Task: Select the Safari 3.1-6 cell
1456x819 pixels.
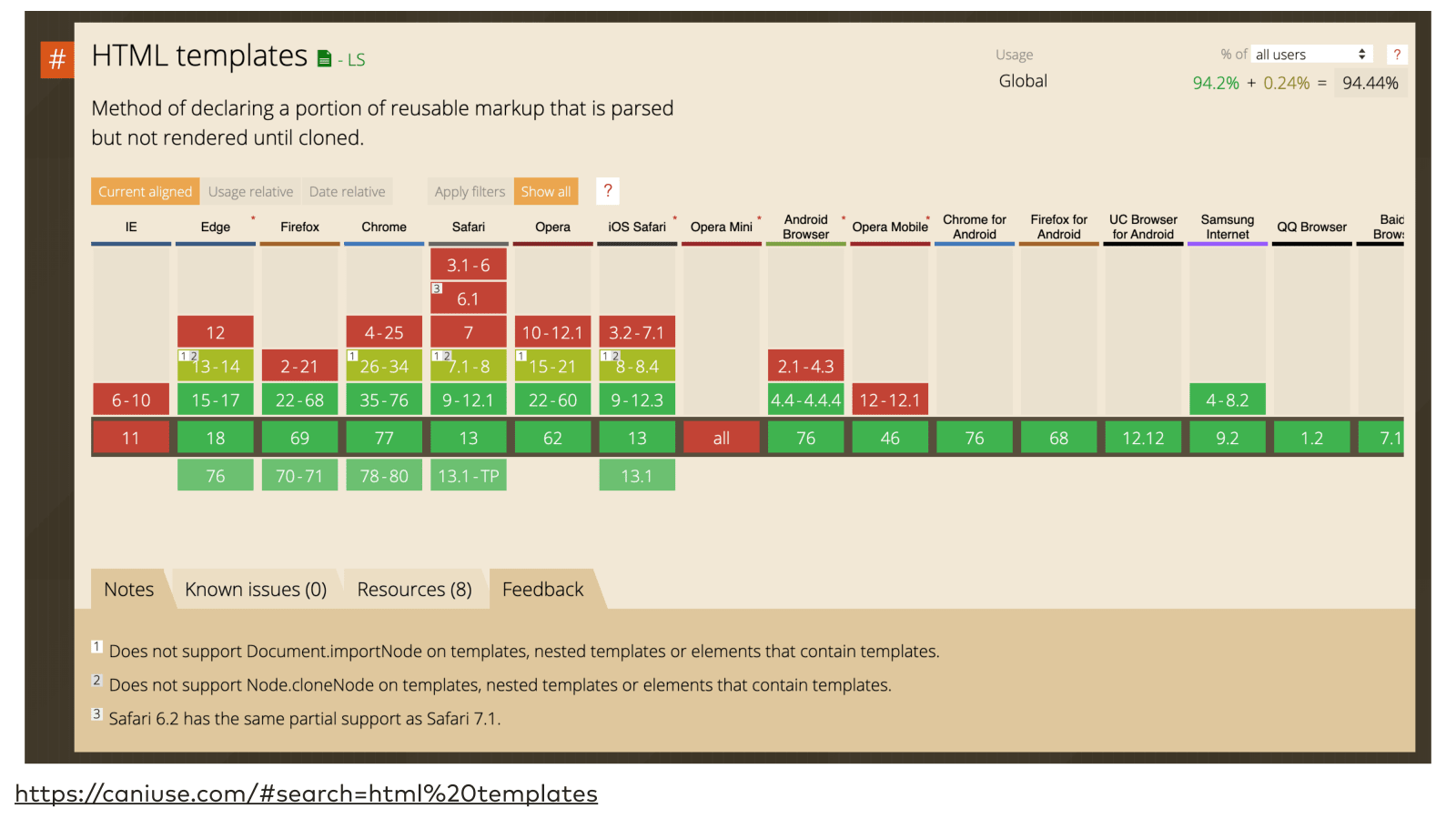Action: [x=469, y=265]
